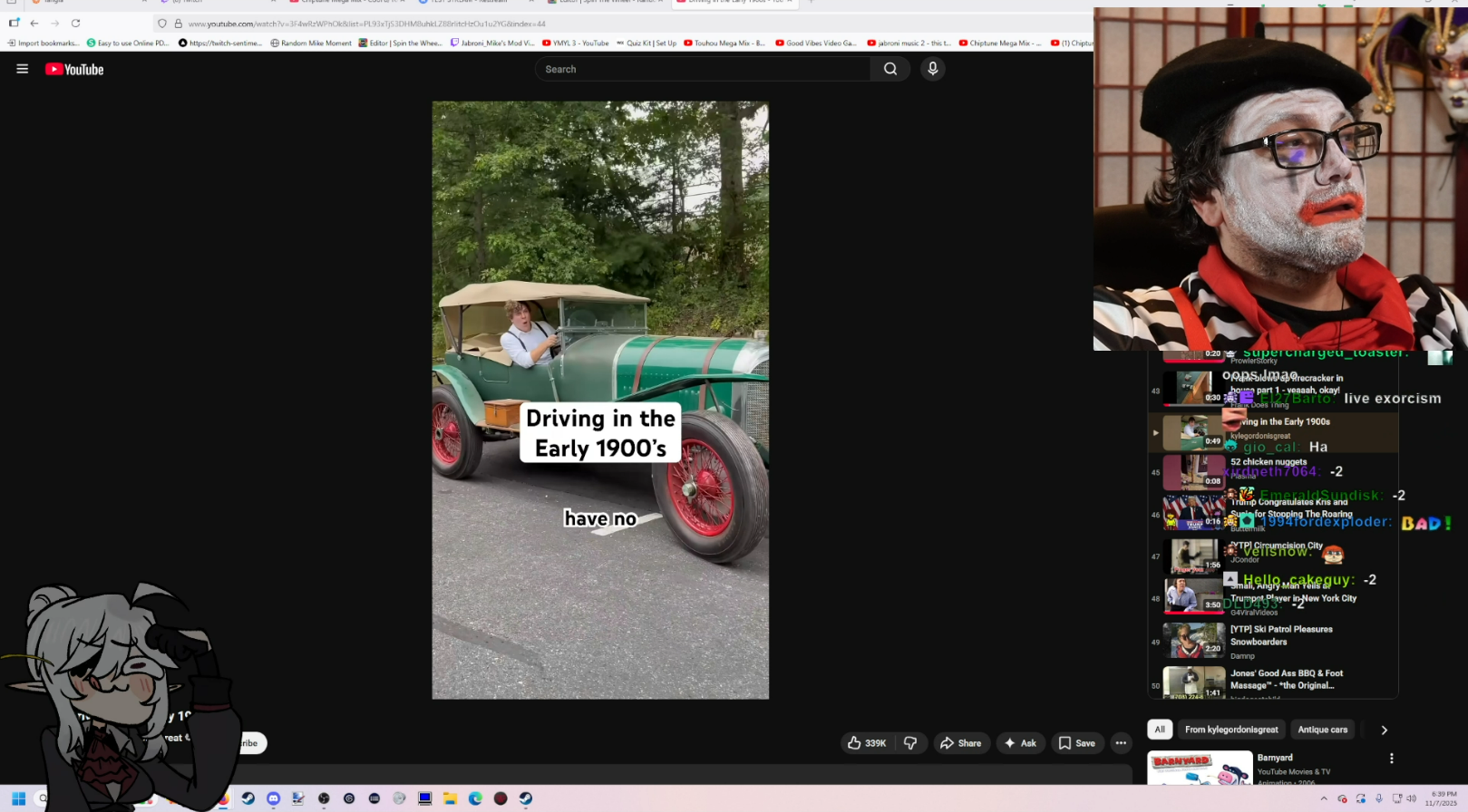Like the video with 339K thumbs up

tap(867, 743)
